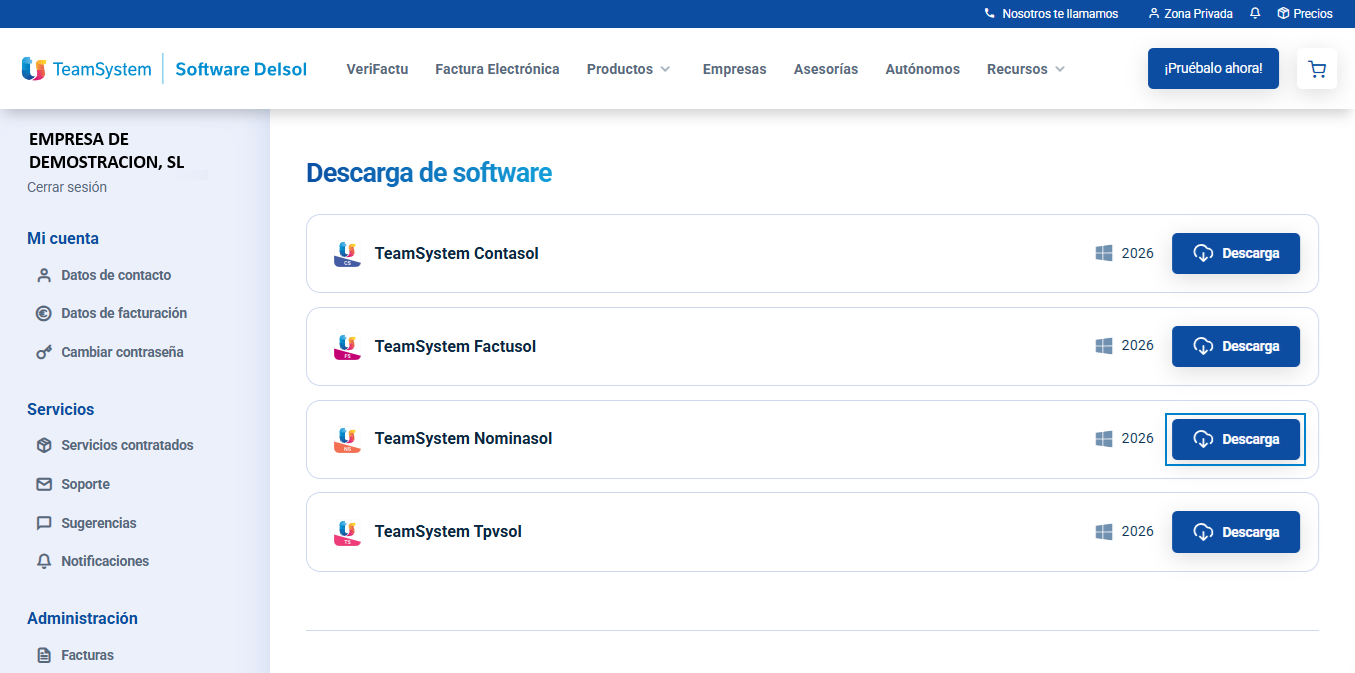Click Windows logo in Factusol row
Viewport: 1355px width, 673px height.
(1104, 346)
